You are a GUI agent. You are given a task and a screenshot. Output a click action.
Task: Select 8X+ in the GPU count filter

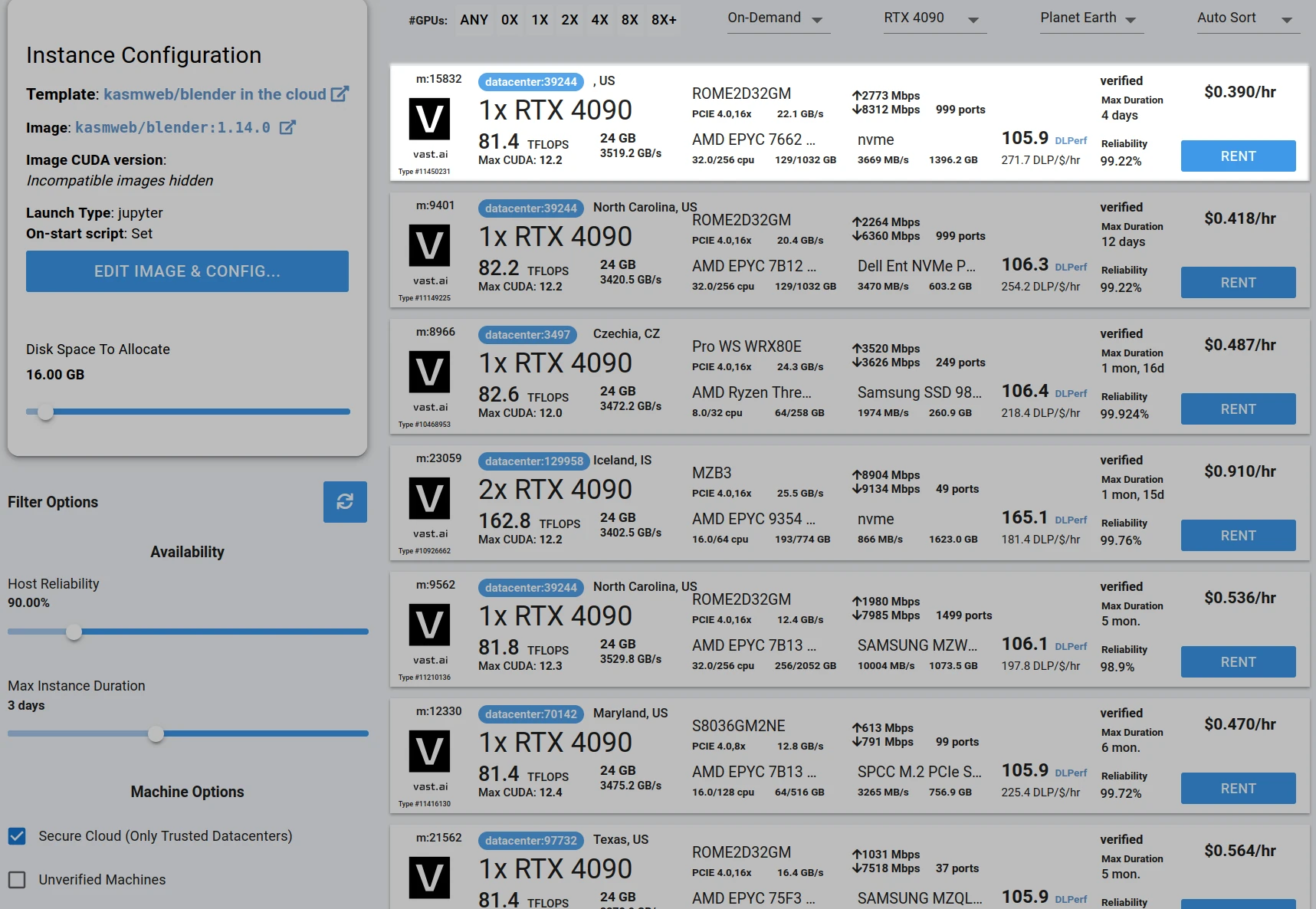click(664, 20)
